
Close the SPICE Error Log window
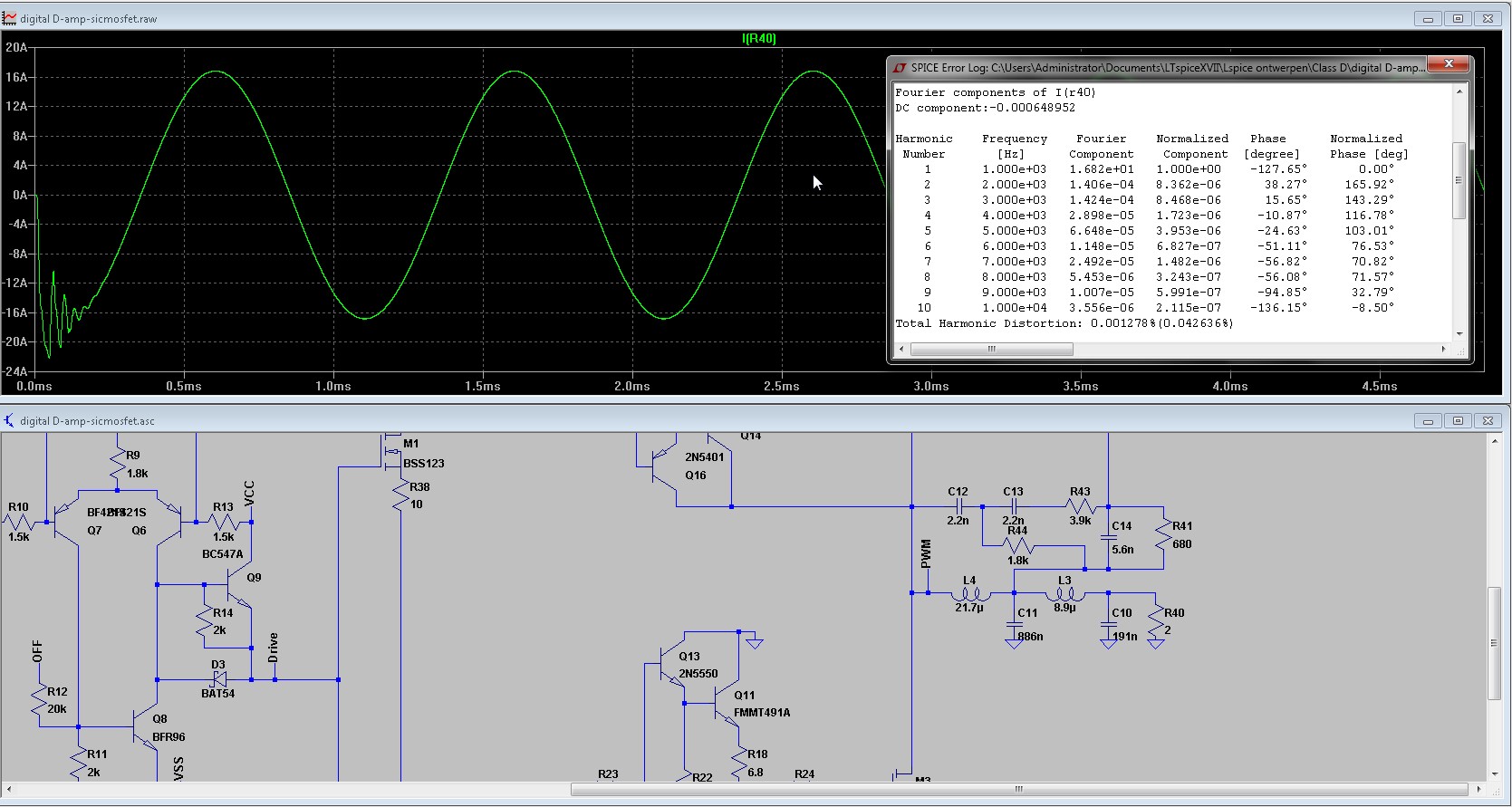[x=1449, y=63]
